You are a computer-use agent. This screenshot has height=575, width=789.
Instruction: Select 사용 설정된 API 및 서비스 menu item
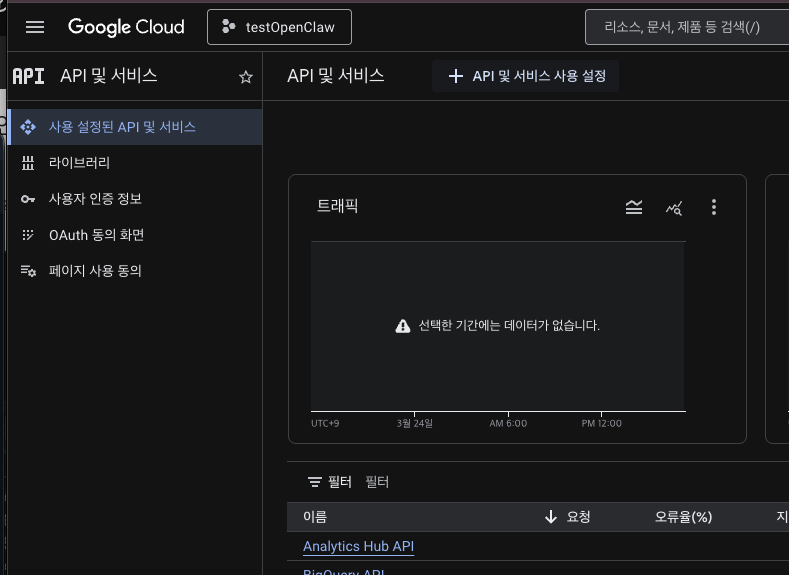pyautogui.click(x=135, y=127)
